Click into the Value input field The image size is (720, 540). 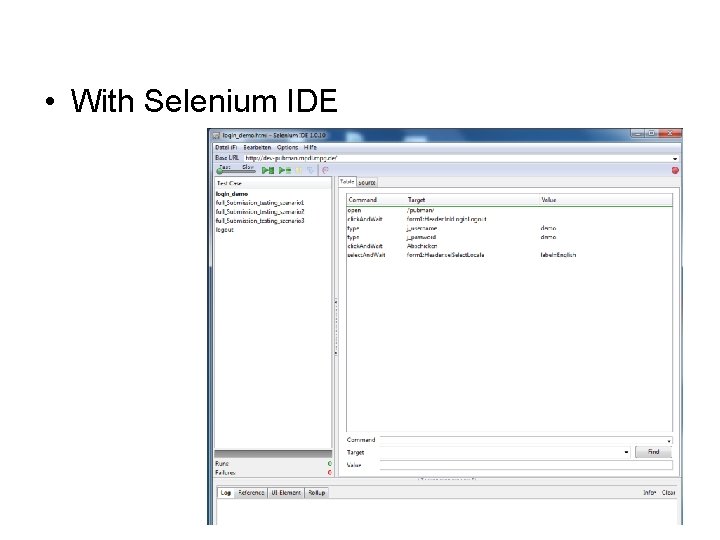[x=526, y=465]
